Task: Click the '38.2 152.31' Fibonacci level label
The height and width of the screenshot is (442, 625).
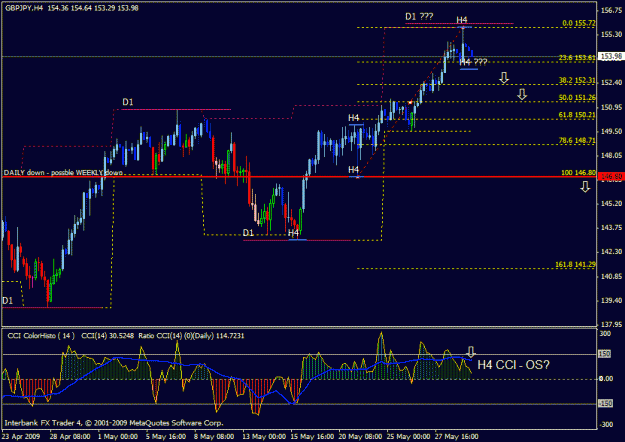Action: click(577, 80)
